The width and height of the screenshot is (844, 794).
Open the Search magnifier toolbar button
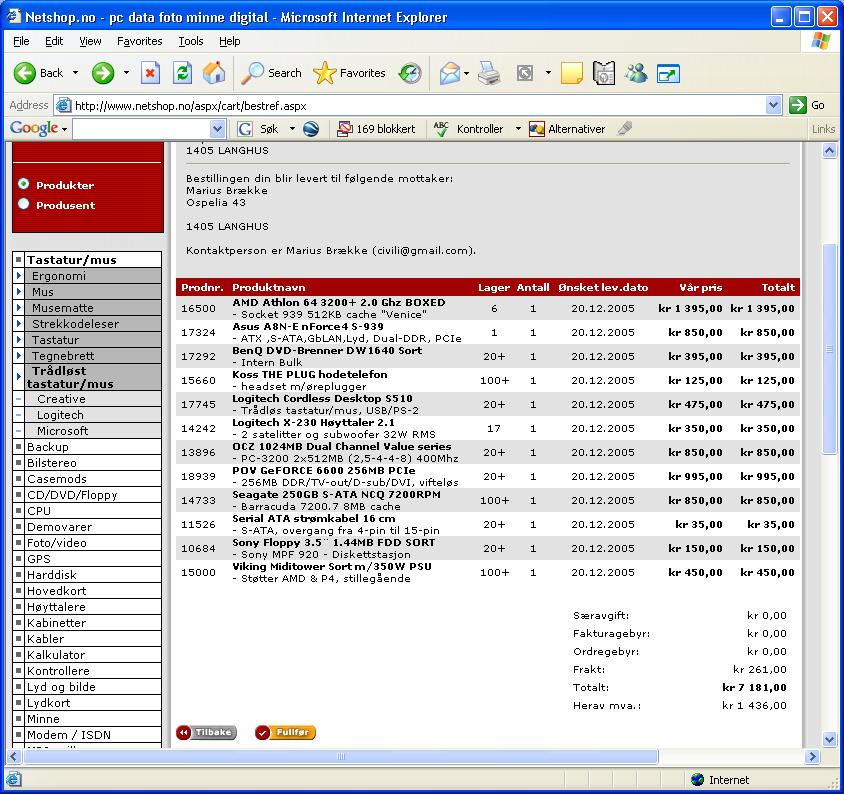tap(271, 73)
